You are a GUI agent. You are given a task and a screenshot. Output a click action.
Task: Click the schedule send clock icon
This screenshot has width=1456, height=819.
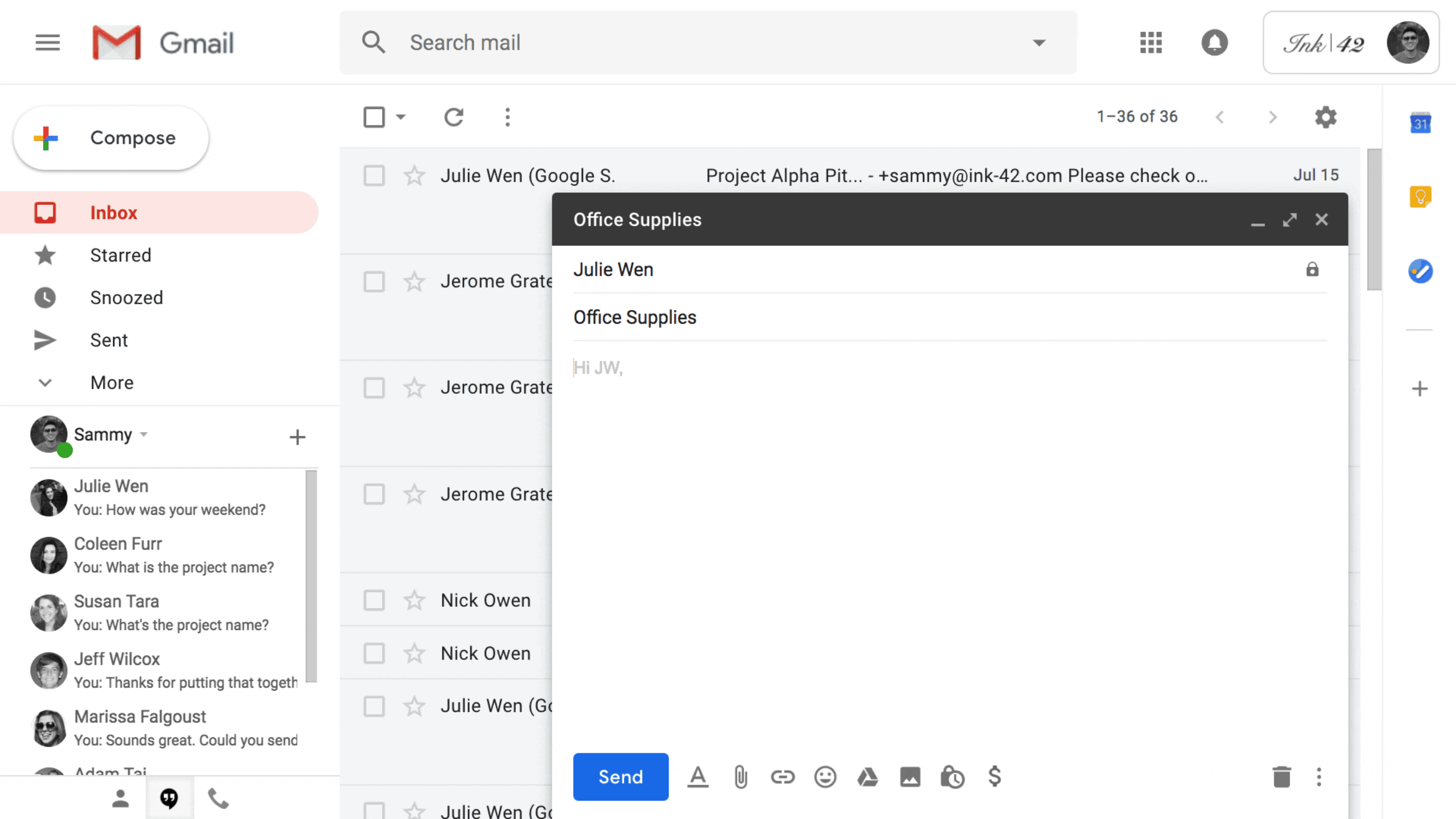[952, 777]
